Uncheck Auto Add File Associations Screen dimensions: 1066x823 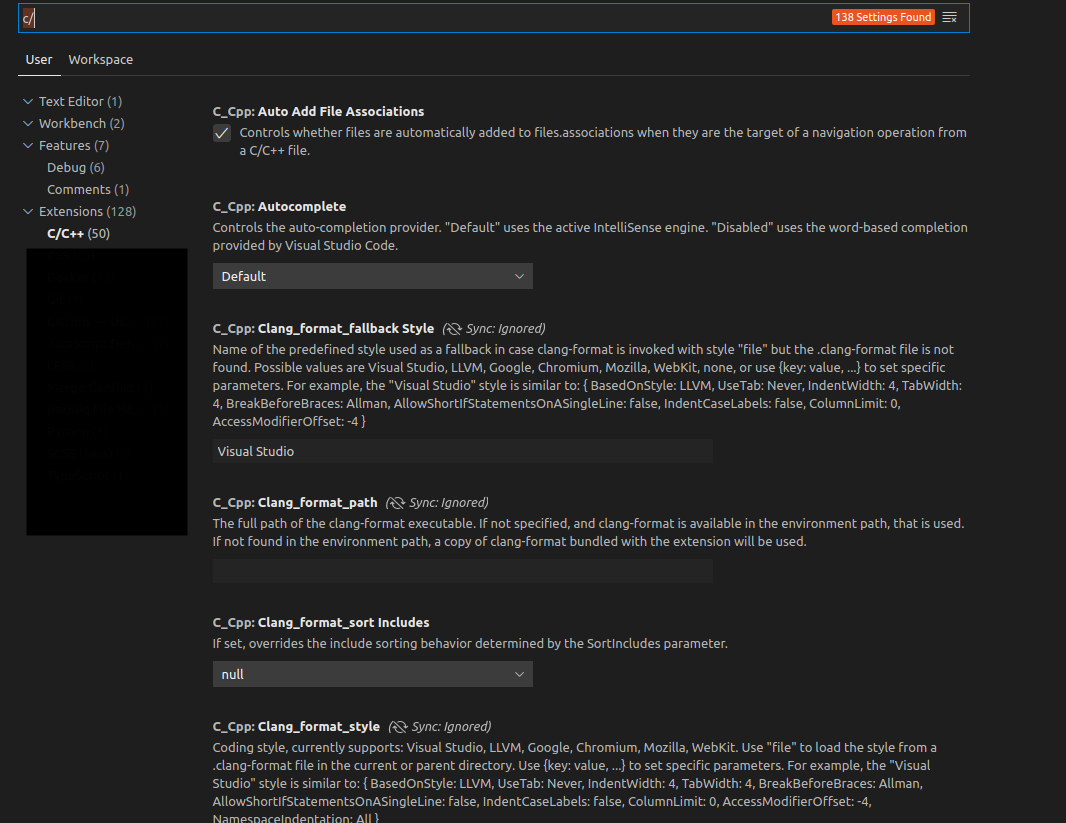coord(221,133)
